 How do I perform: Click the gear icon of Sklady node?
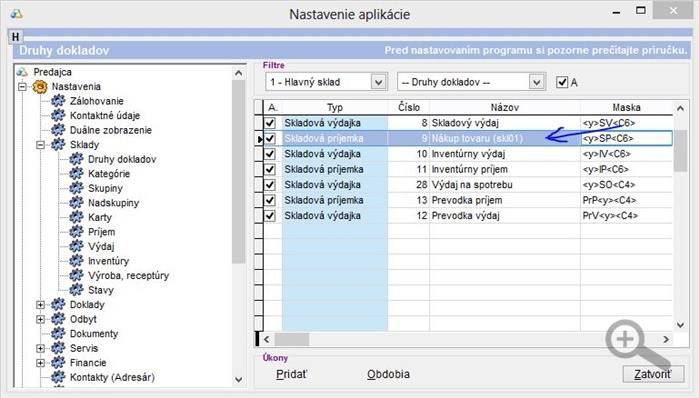click(x=58, y=144)
